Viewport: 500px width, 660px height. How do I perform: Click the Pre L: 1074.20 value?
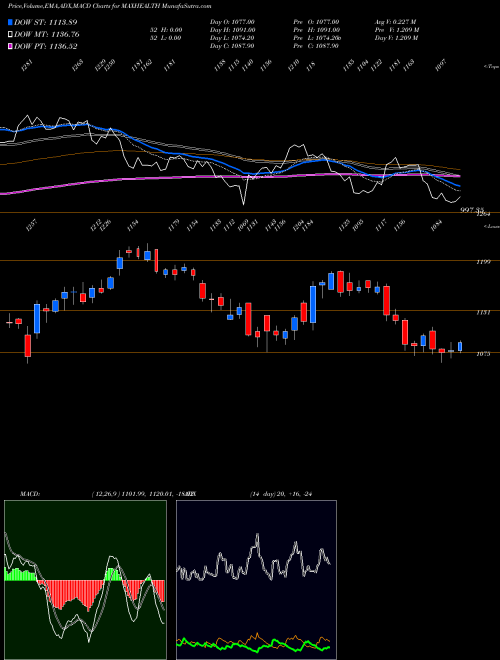(x=319, y=38)
